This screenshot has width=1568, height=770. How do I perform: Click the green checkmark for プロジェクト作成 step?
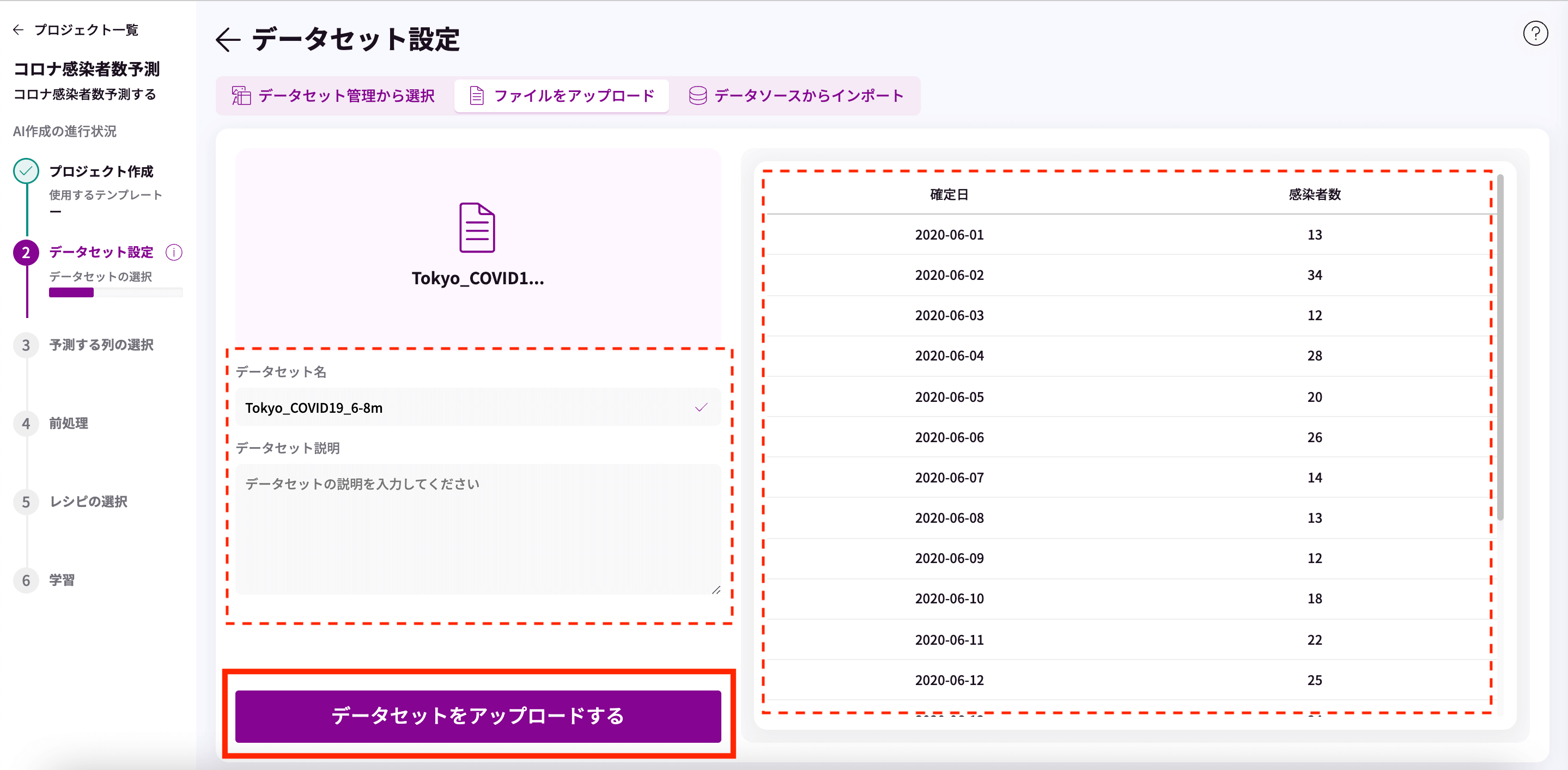tap(26, 172)
